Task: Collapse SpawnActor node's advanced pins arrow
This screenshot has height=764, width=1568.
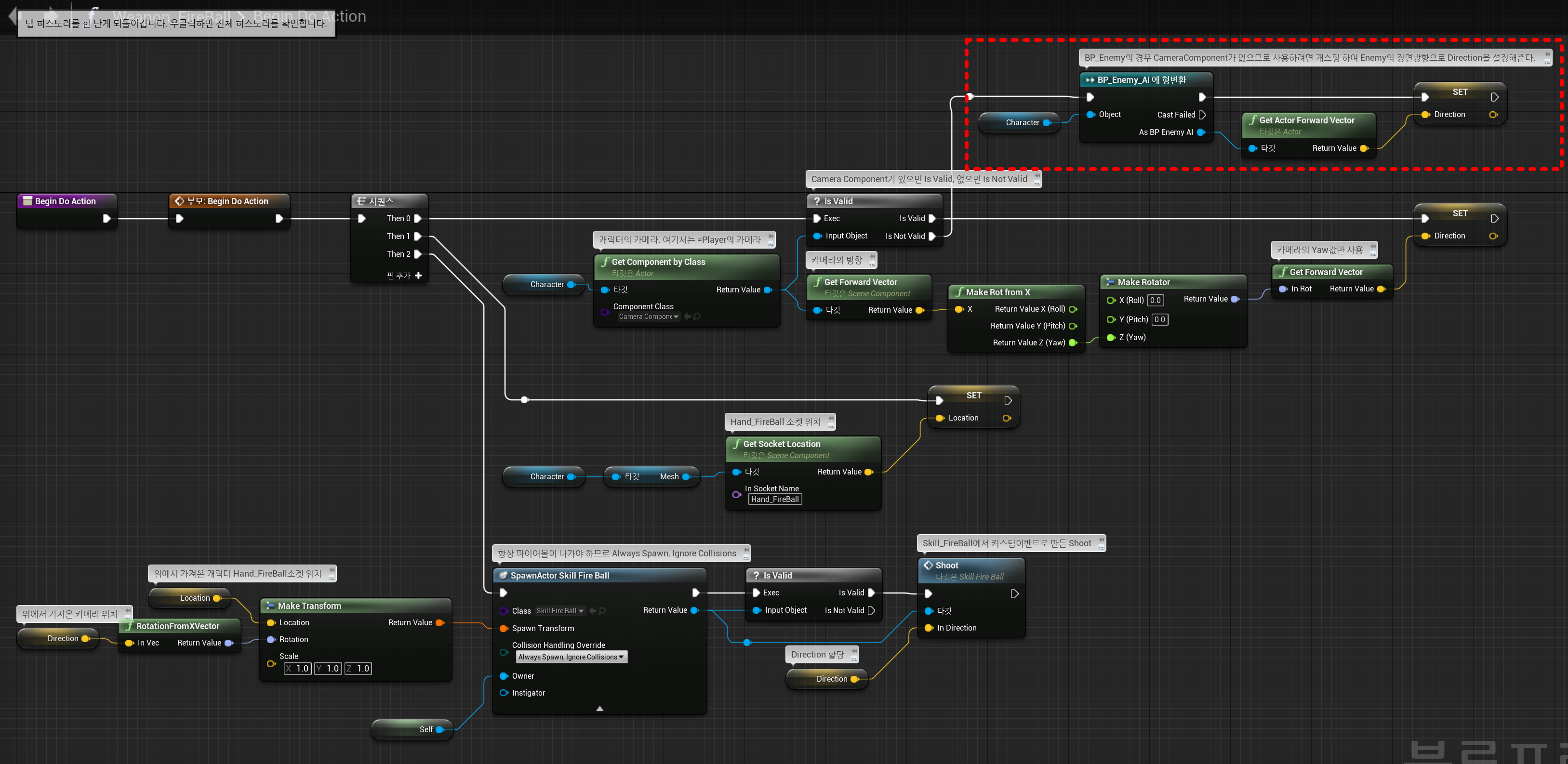Action: point(599,709)
